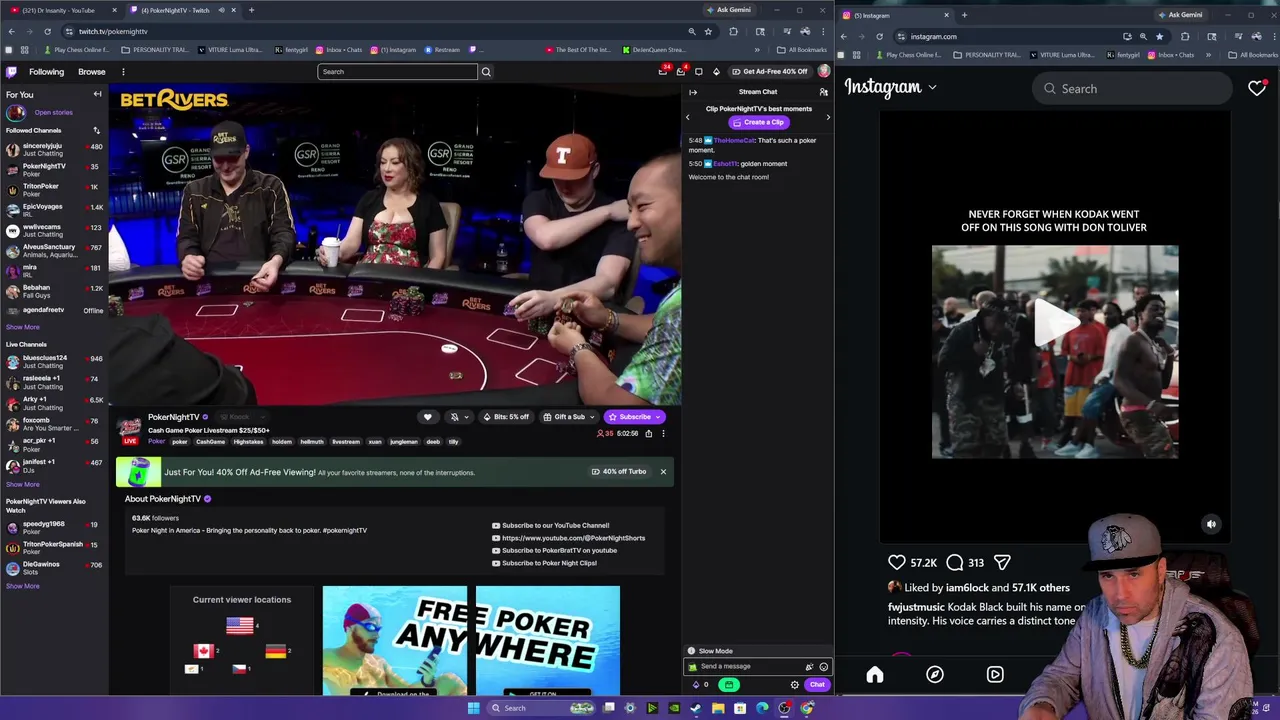Click Create a Clip button
Image resolution: width=1280 pixels, height=720 pixels.
[x=757, y=122]
